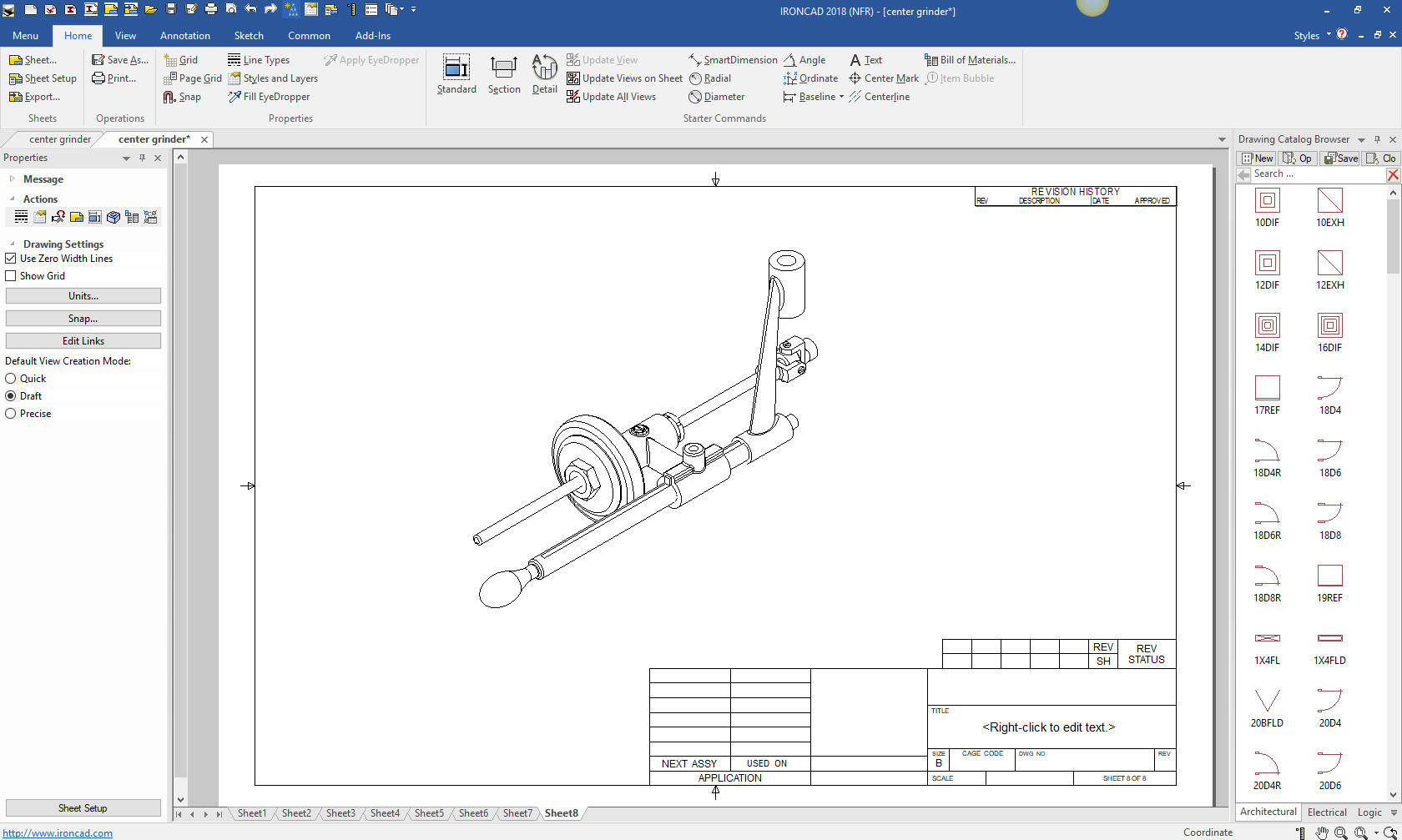Click in the catalog Search field
This screenshot has height=840, width=1402.
(x=1317, y=174)
